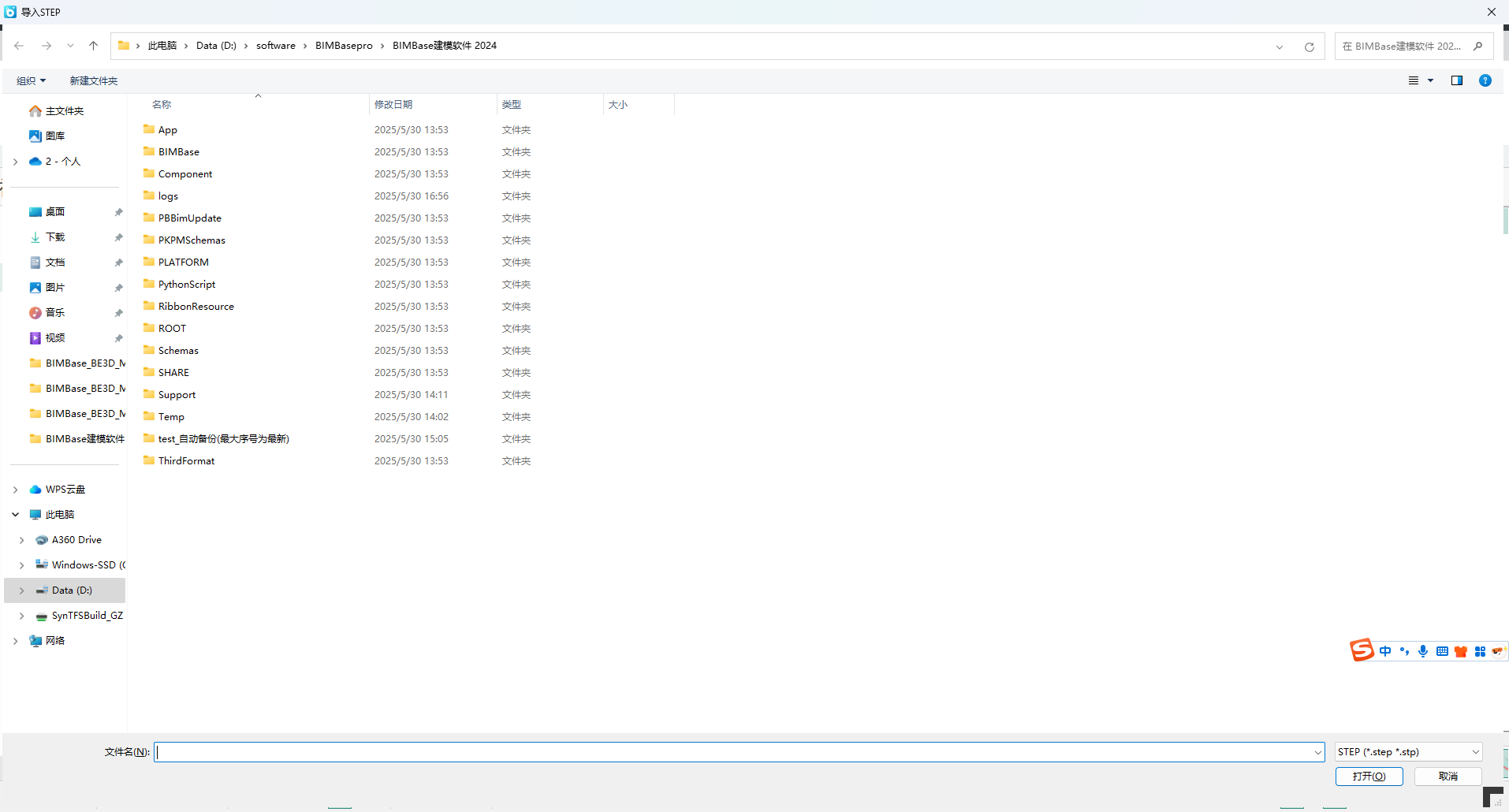Navigate to software in breadcrumb

[x=276, y=46]
